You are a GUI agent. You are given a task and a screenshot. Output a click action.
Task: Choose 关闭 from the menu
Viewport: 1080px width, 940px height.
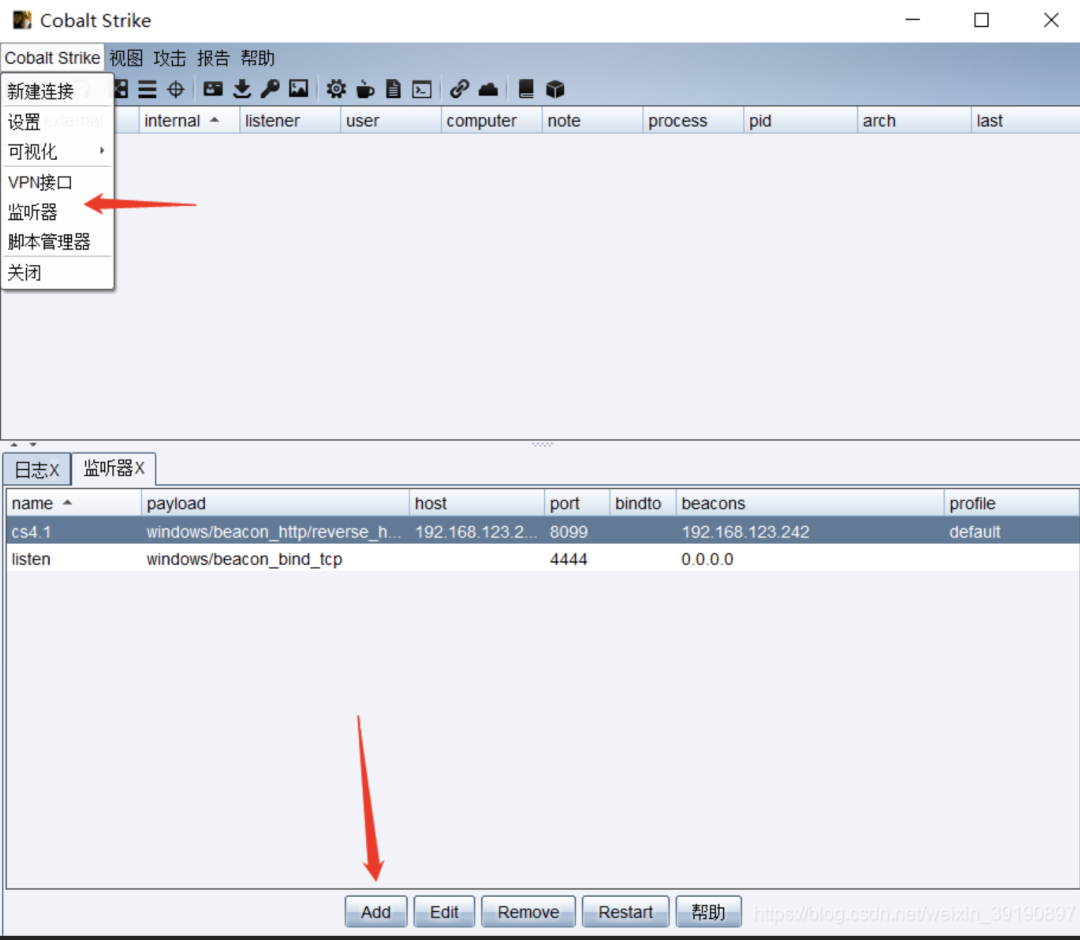(57, 273)
